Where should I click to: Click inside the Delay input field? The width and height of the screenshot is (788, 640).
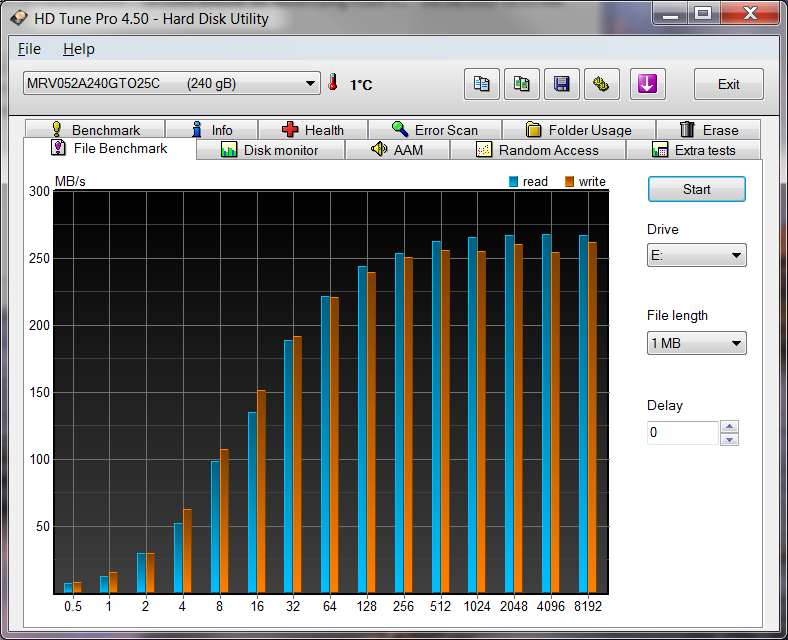tap(682, 433)
